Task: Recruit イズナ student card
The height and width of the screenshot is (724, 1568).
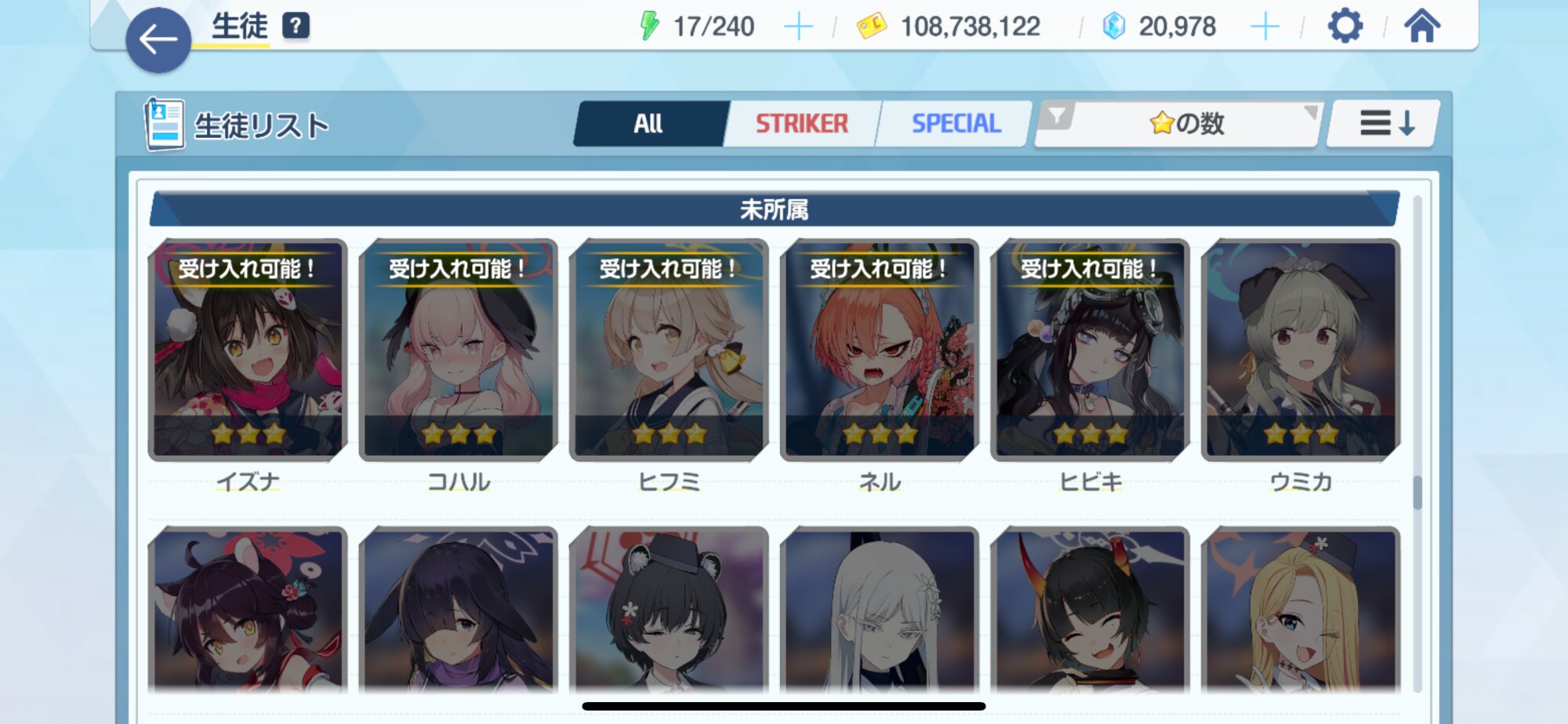Action: (248, 350)
